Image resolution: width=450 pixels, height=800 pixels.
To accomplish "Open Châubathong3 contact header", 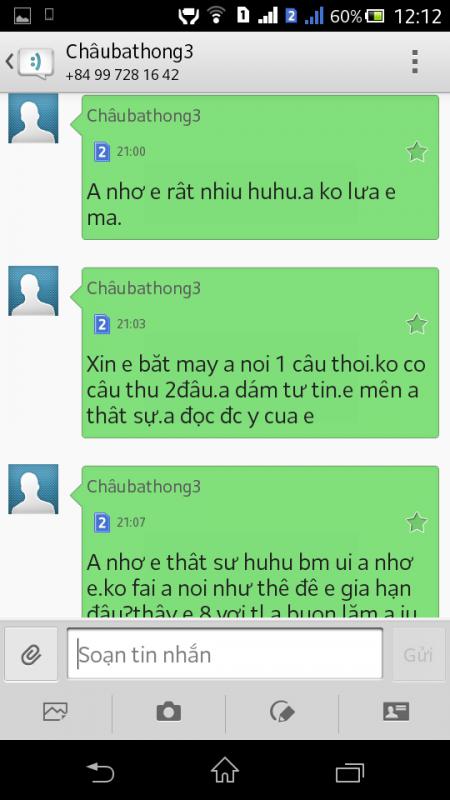I will click(x=130, y=62).
